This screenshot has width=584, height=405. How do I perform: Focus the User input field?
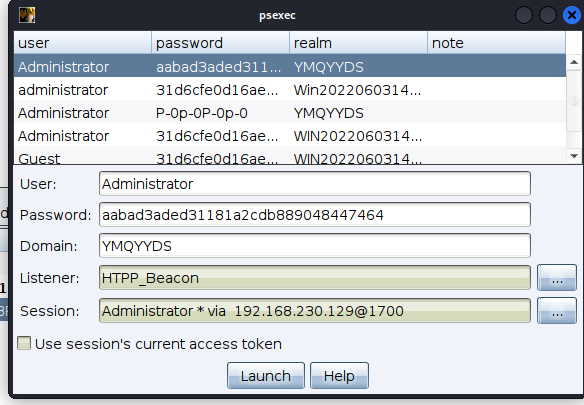click(315, 183)
